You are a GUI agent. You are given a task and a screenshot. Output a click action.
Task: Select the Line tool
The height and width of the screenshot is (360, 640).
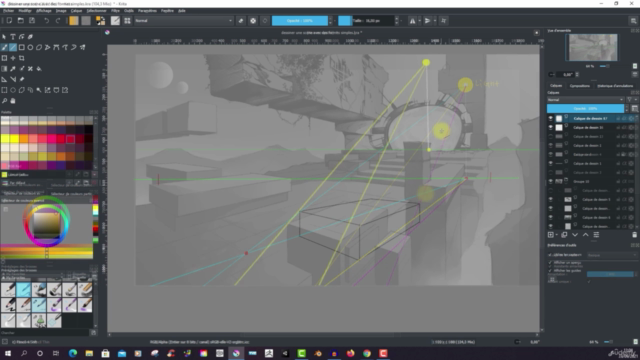[x=13, y=47]
